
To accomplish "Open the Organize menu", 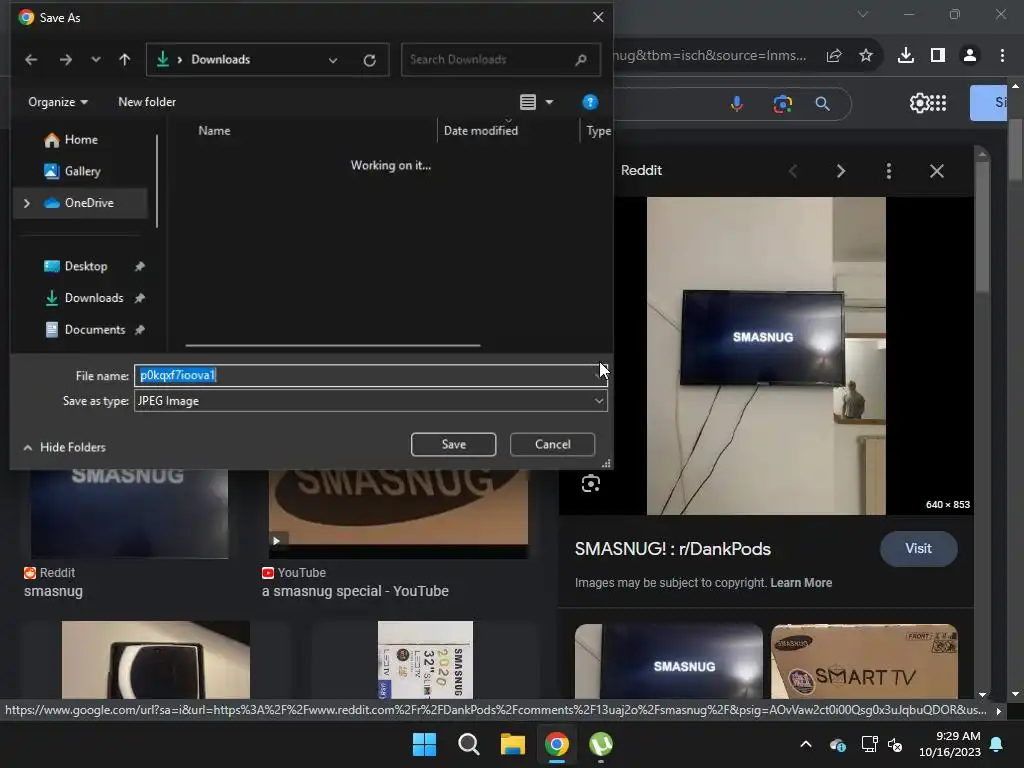I will click(57, 102).
